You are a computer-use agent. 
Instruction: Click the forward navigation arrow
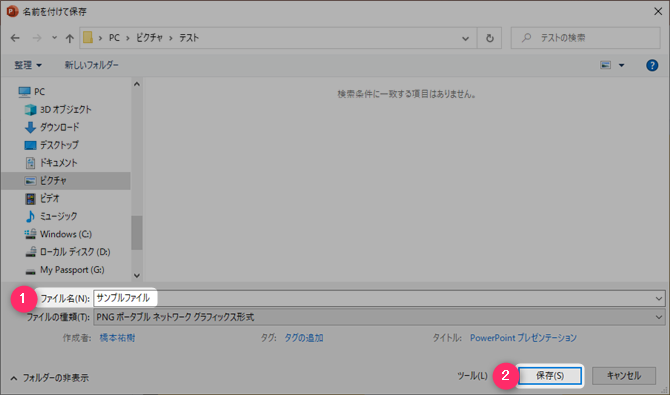coord(37,38)
